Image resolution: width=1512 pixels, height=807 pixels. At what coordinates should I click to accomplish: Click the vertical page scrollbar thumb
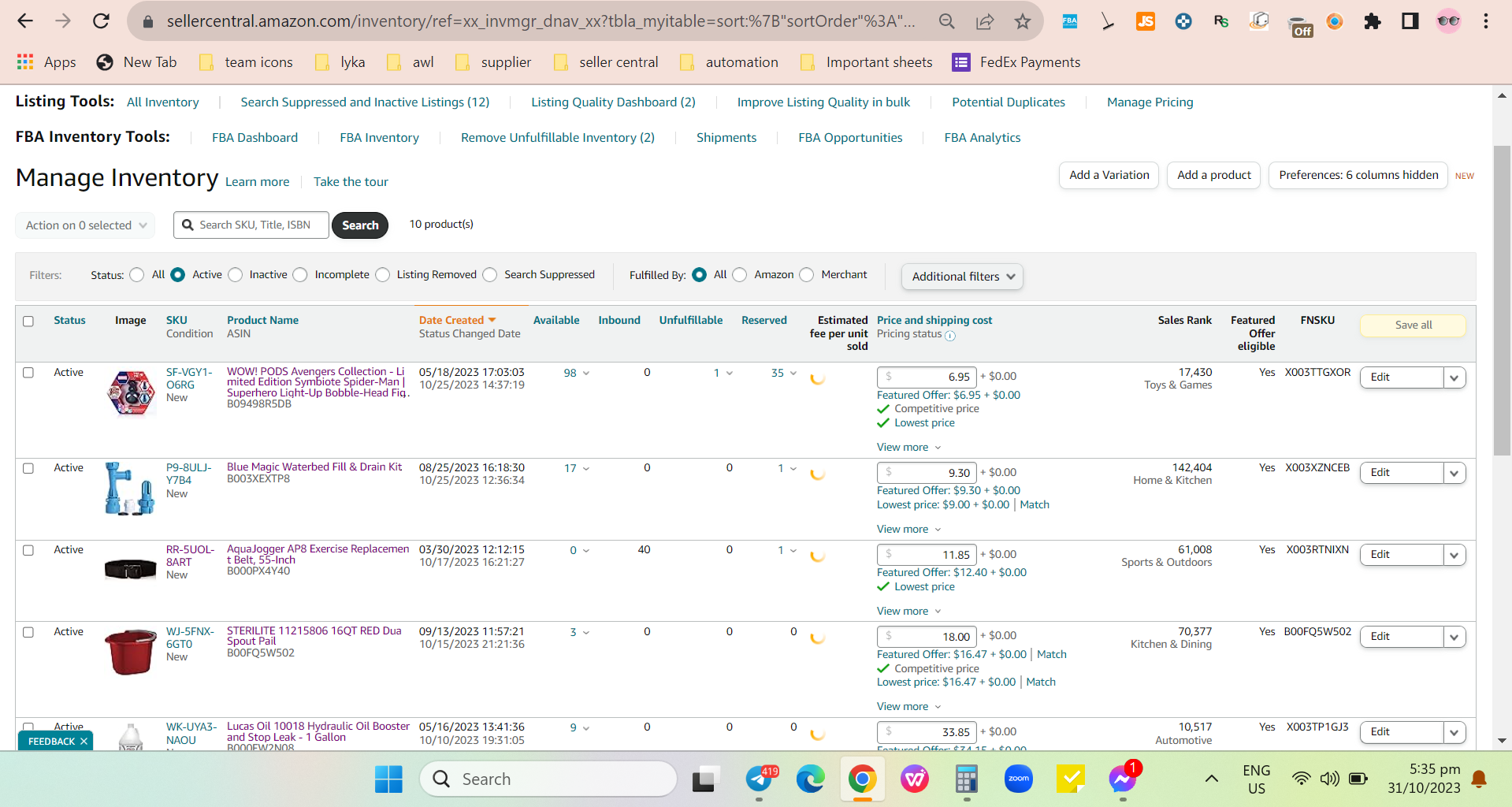tap(1502, 299)
